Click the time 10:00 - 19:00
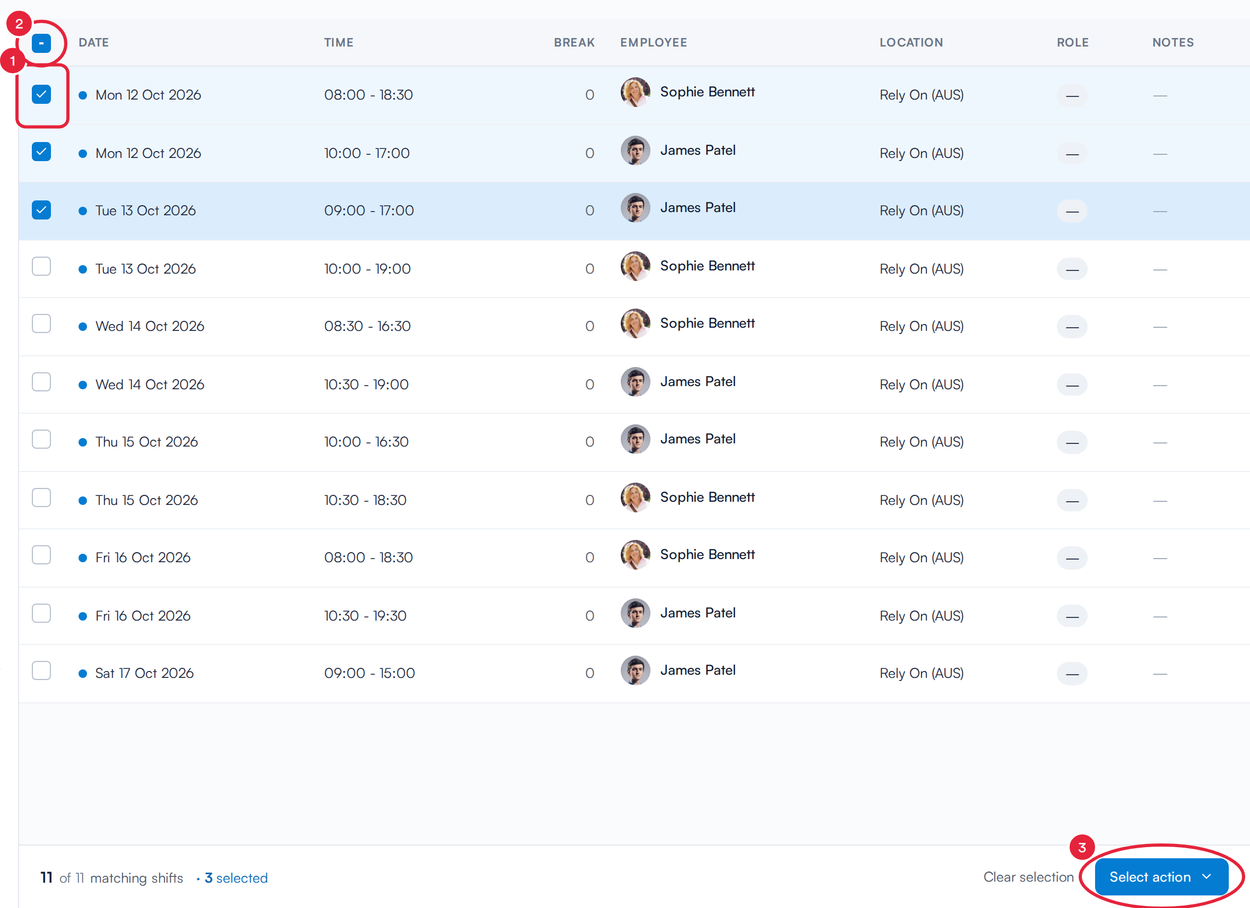 tap(367, 268)
